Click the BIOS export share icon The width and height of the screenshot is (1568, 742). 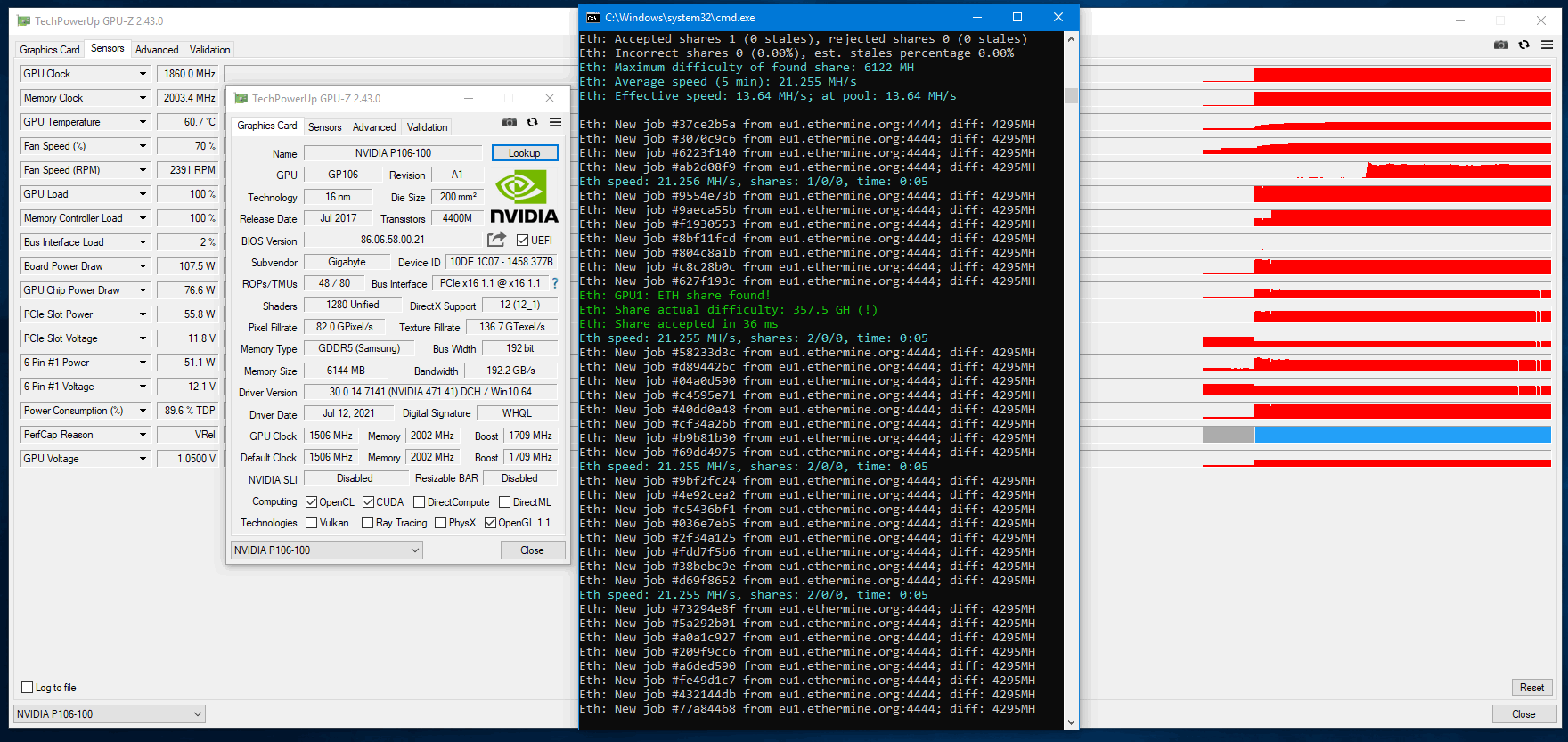pos(496,240)
